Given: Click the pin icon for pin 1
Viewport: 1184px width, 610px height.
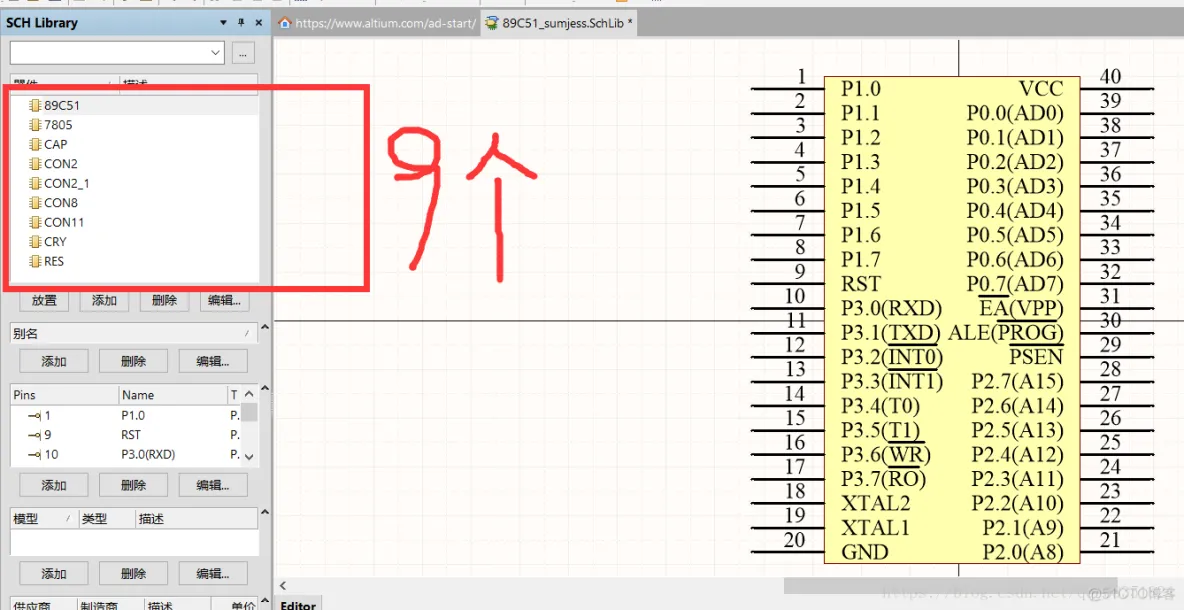Looking at the screenshot, I should (34, 416).
